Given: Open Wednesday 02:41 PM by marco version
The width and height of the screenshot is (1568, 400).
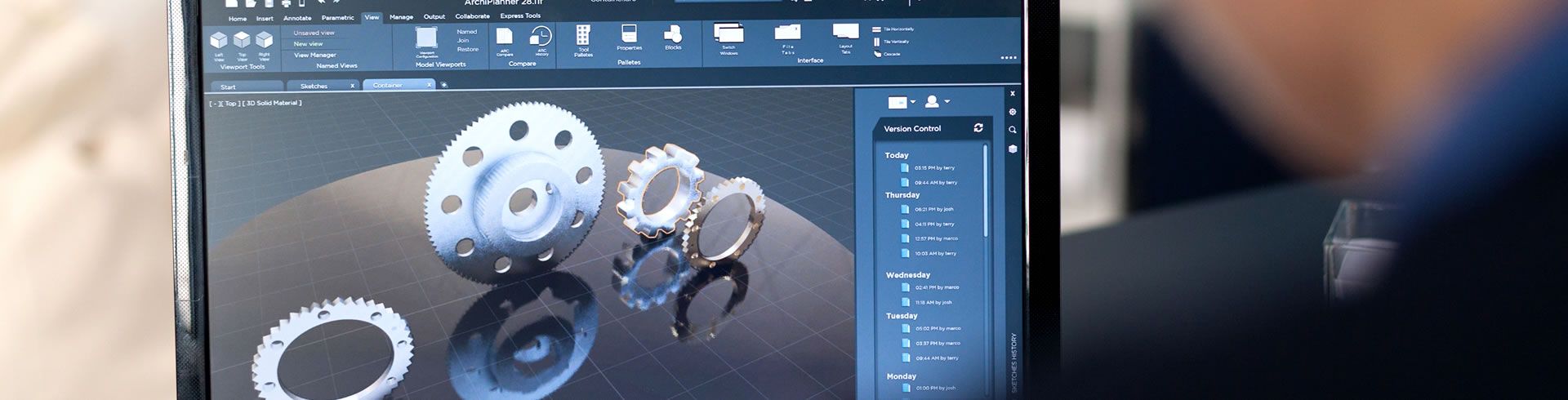Looking at the screenshot, I should [x=930, y=288].
